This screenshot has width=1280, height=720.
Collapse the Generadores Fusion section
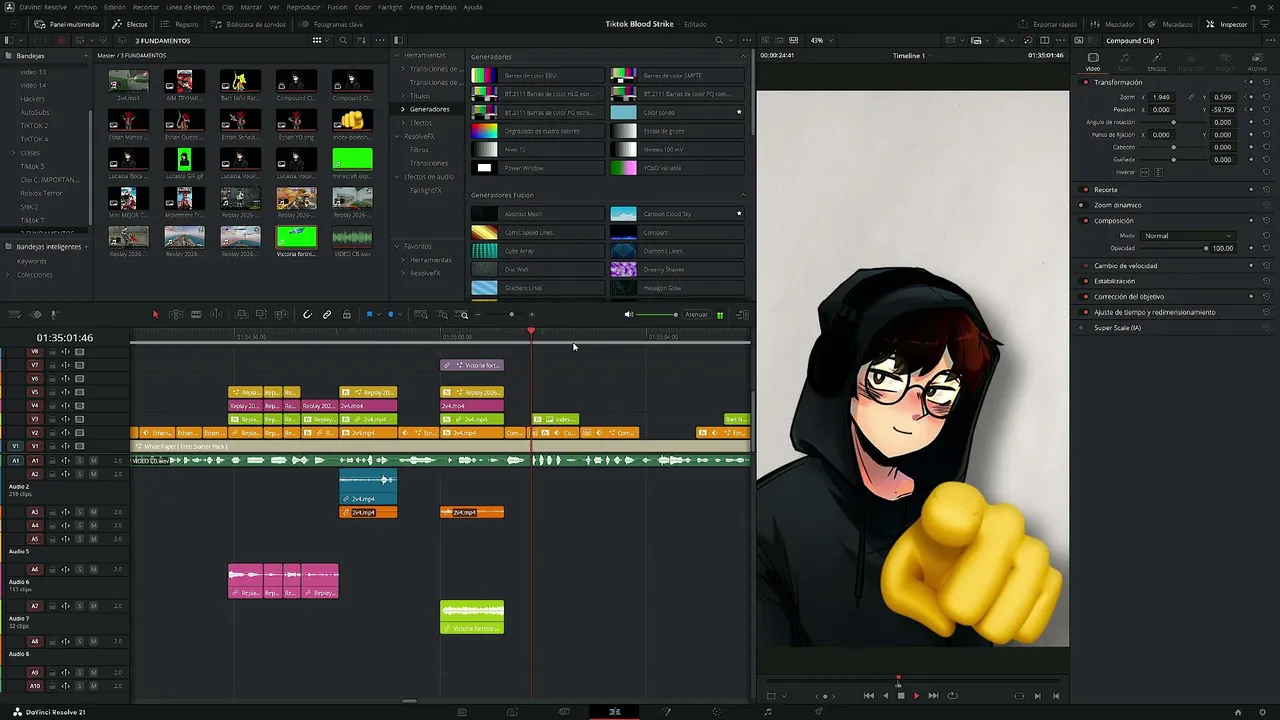(742, 195)
